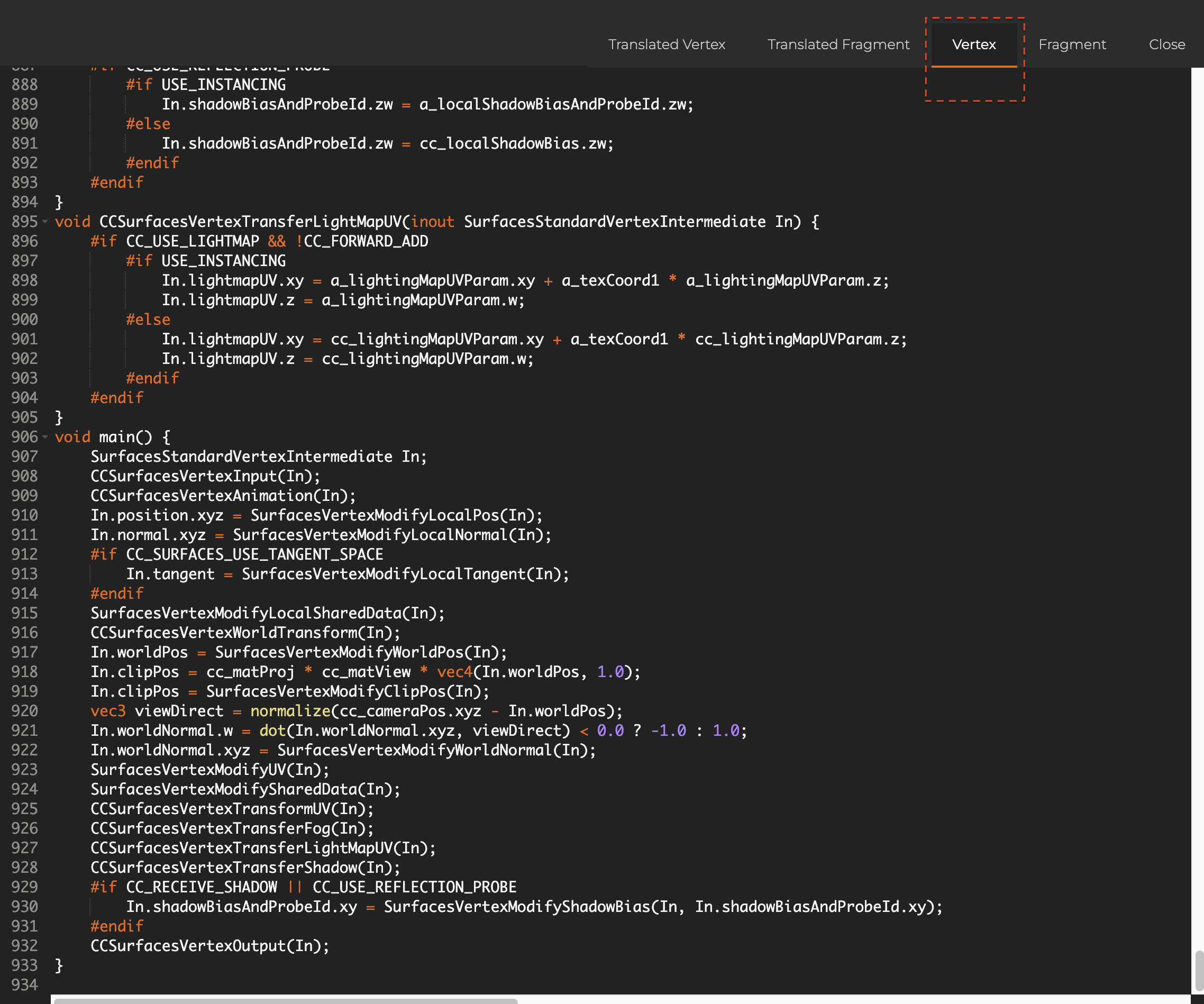
Task: Click the inout keyword in function signature
Action: coord(432,221)
